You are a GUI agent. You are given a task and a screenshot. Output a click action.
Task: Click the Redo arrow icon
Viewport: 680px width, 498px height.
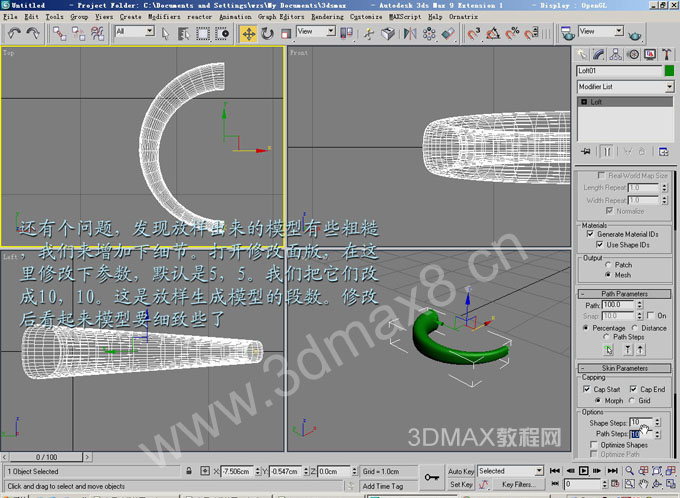tap(33, 33)
